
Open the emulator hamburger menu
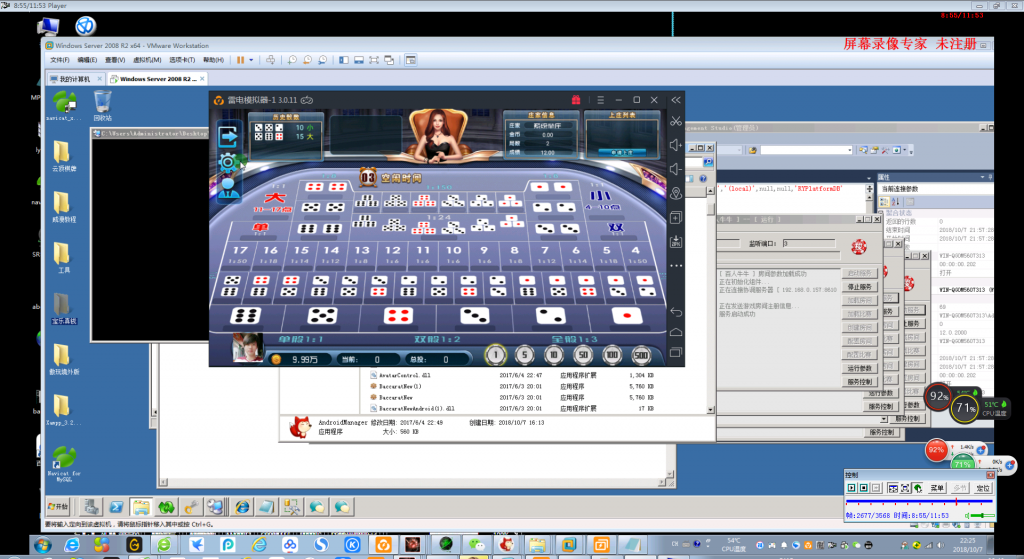coord(600,100)
